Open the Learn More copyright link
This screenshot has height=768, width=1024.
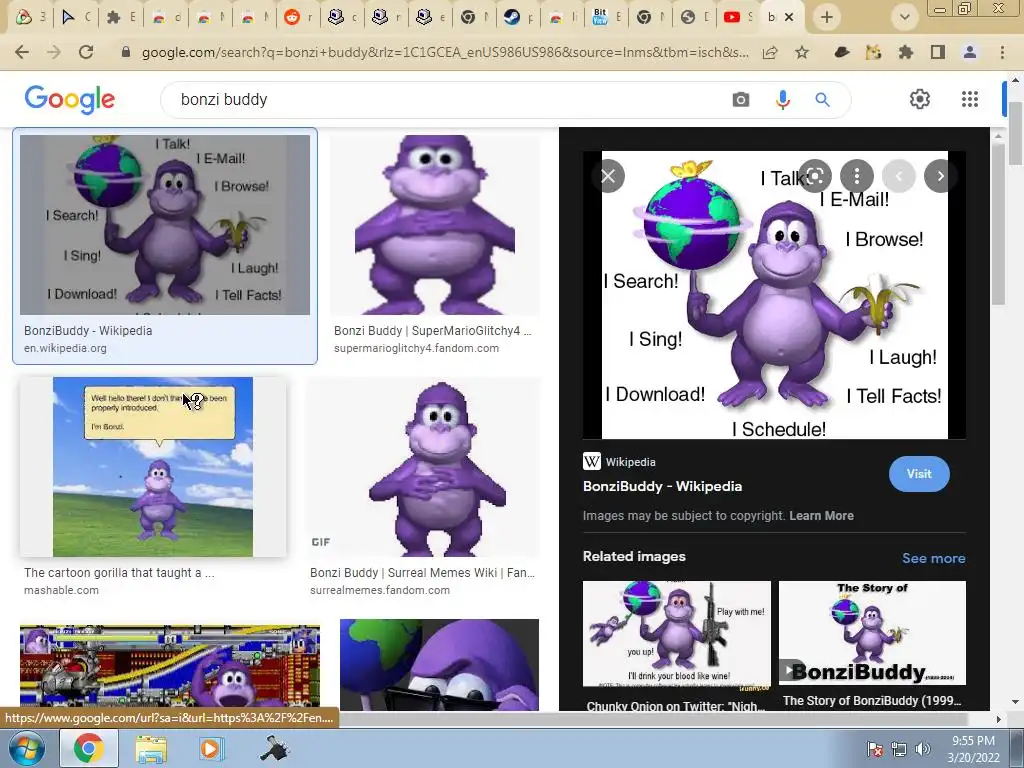point(821,516)
